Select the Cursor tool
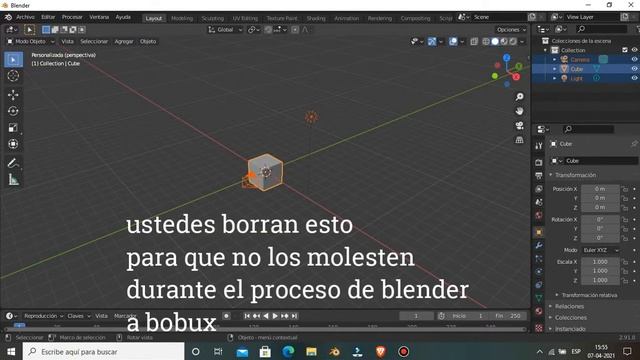Viewport: 640px width, 360px height. [x=13, y=76]
